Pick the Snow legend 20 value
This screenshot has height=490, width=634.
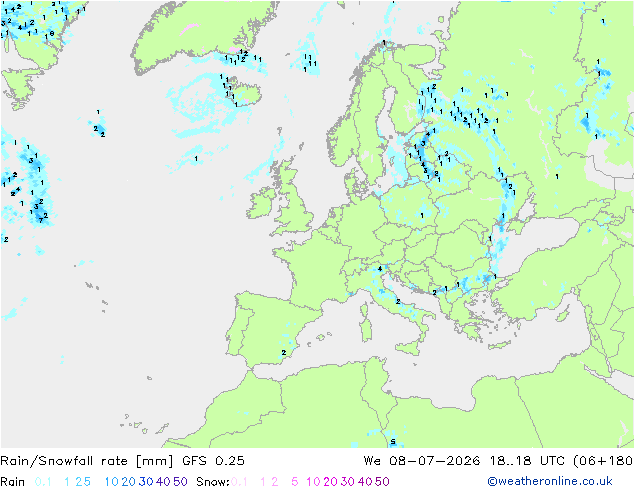point(330,482)
